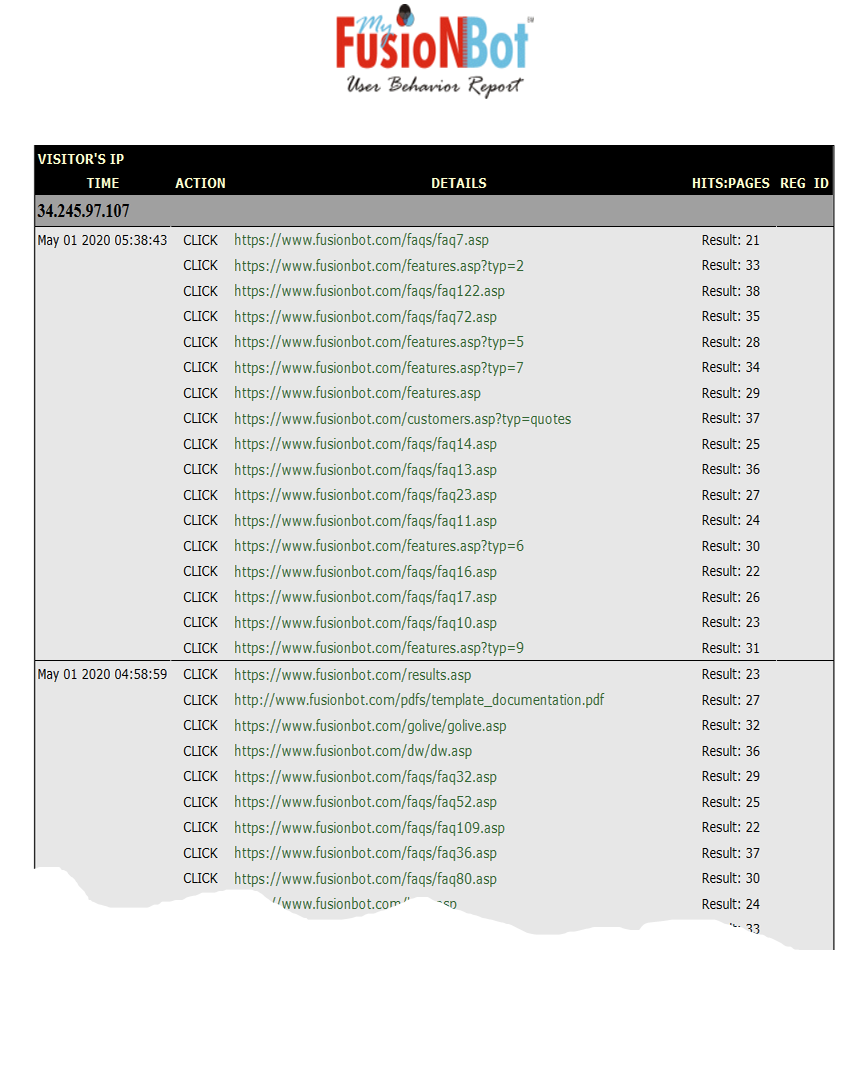Click Result: 33 for features.asp?typ=2
Image resolution: width=845 pixels, height=1080 pixels.
click(x=731, y=265)
